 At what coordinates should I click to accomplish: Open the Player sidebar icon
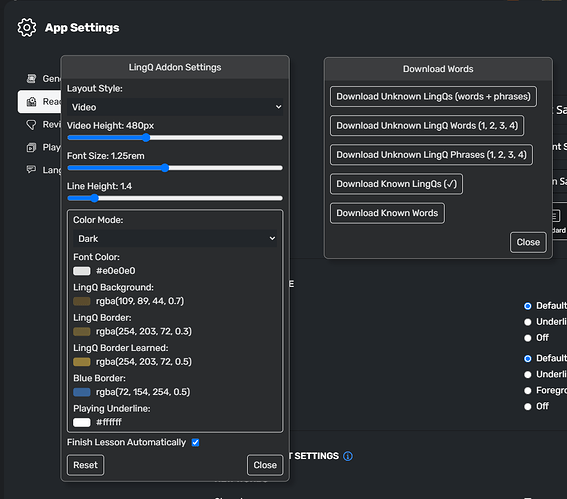[31, 147]
